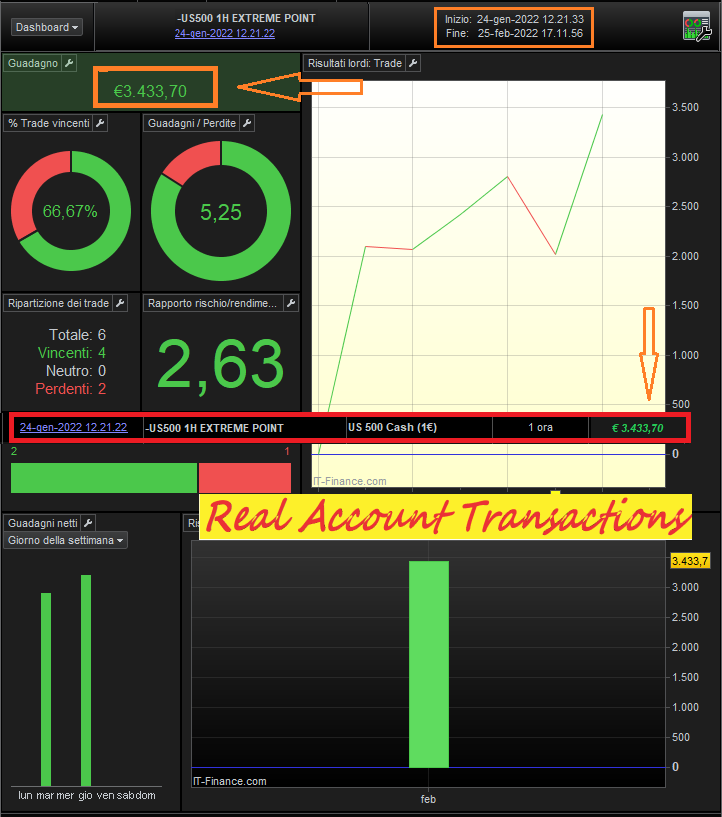This screenshot has width=722, height=817.
Task: Select the Ripartizione dei trade panel title
Action: [x=58, y=303]
